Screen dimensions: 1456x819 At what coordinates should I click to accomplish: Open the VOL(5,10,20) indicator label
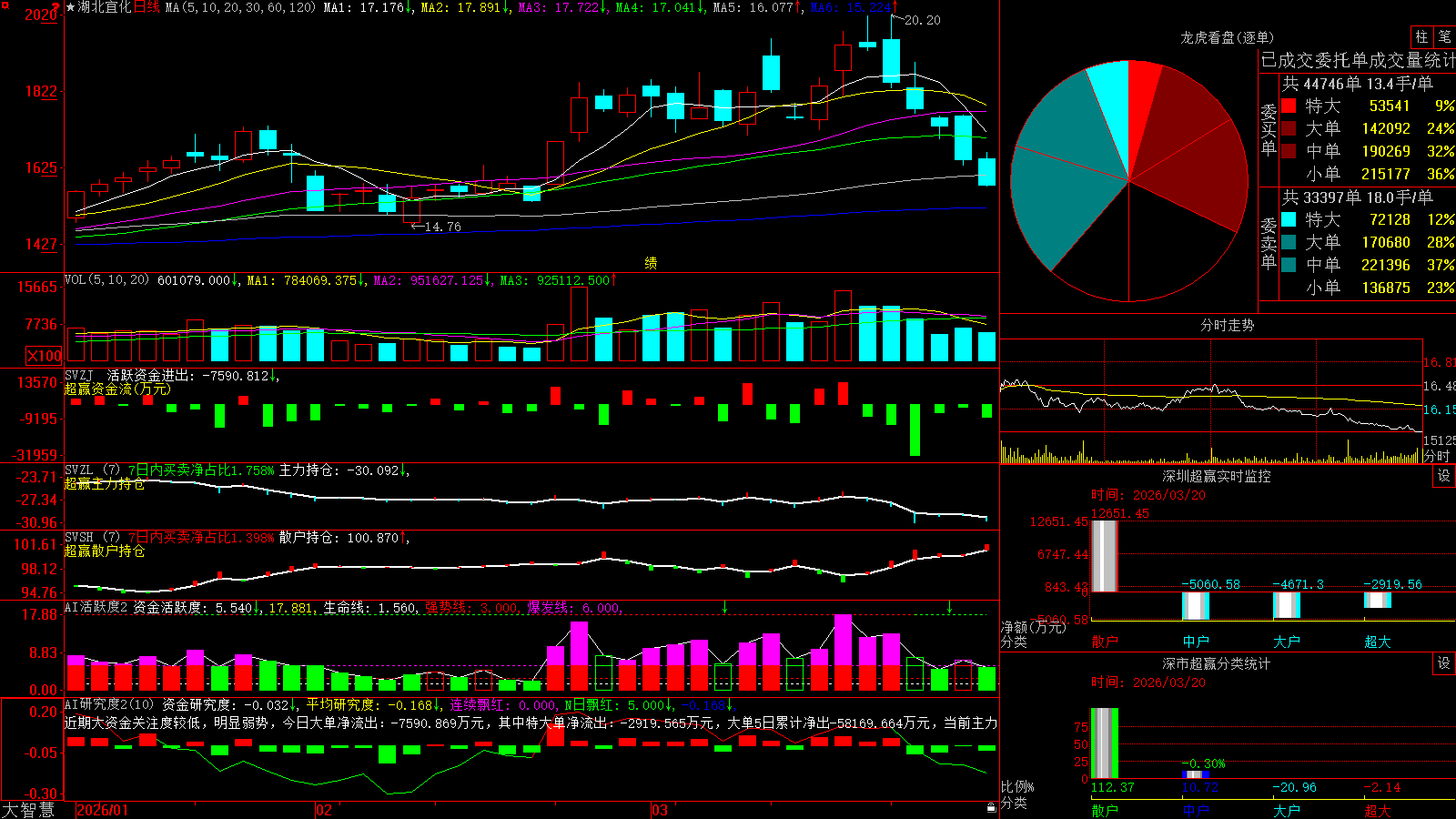tap(106, 279)
